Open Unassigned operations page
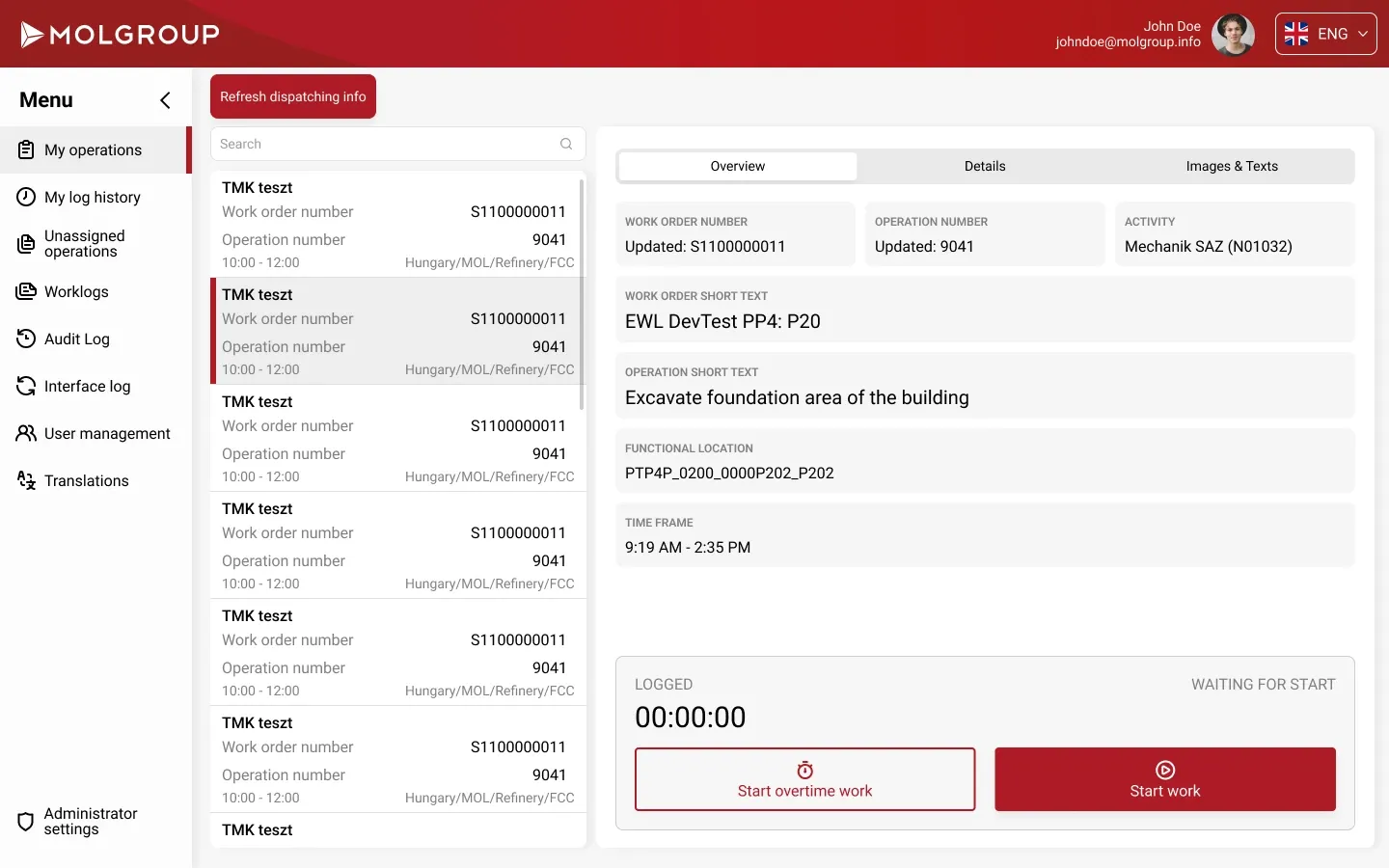Screen dimensions: 1389x868 [95, 244]
